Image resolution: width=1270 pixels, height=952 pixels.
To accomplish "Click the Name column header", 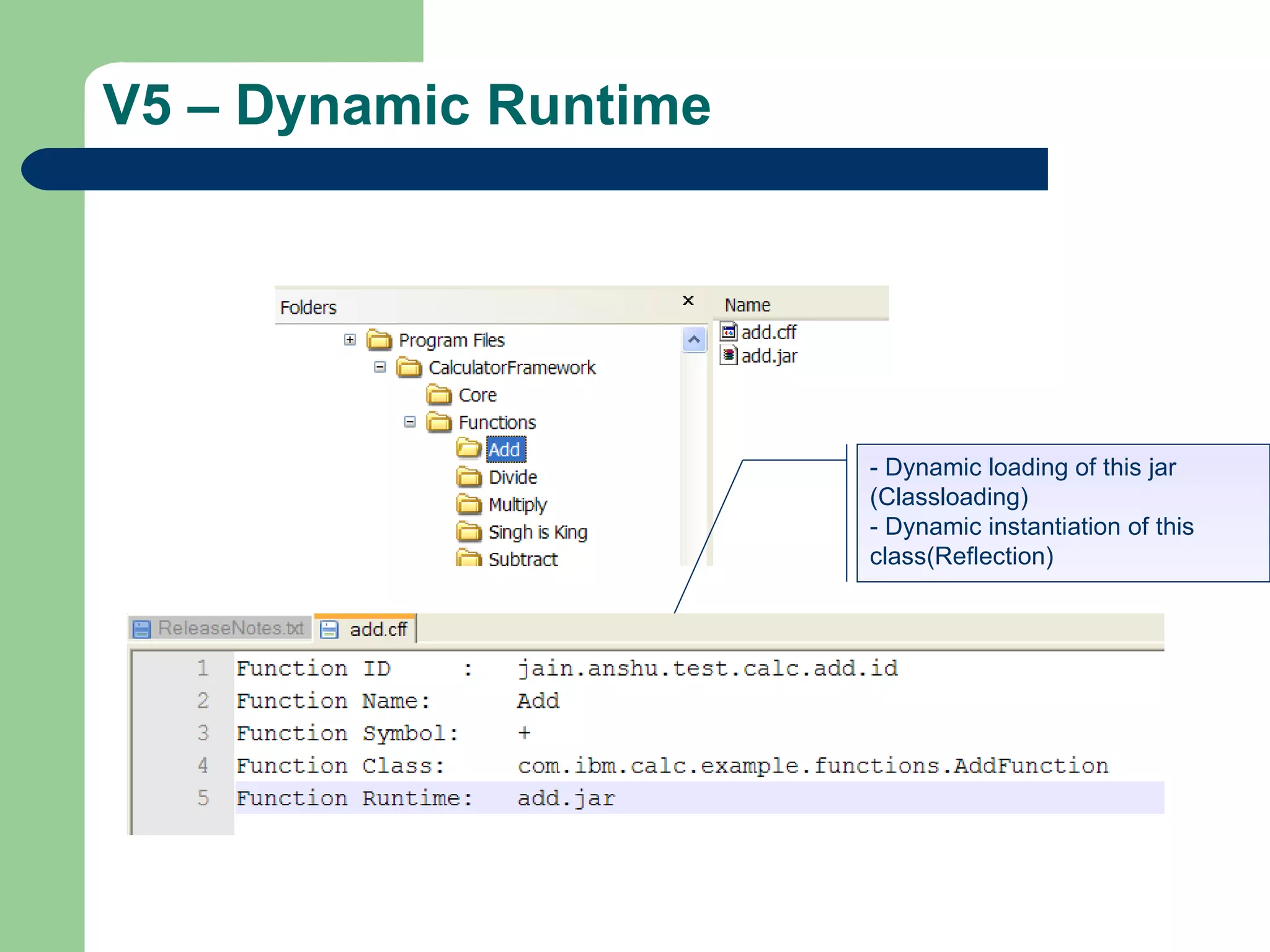I will click(747, 305).
